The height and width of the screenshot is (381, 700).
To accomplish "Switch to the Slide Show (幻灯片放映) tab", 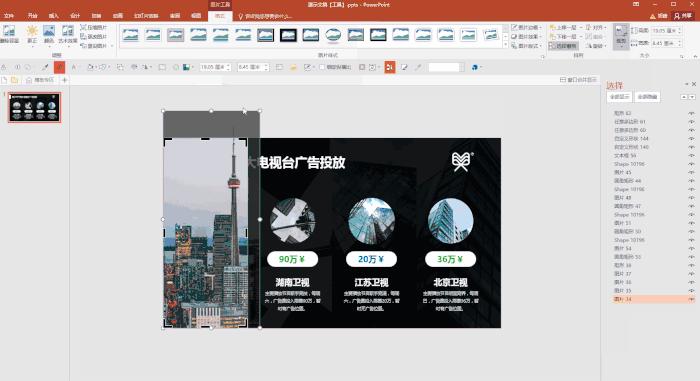I will (x=146, y=16).
